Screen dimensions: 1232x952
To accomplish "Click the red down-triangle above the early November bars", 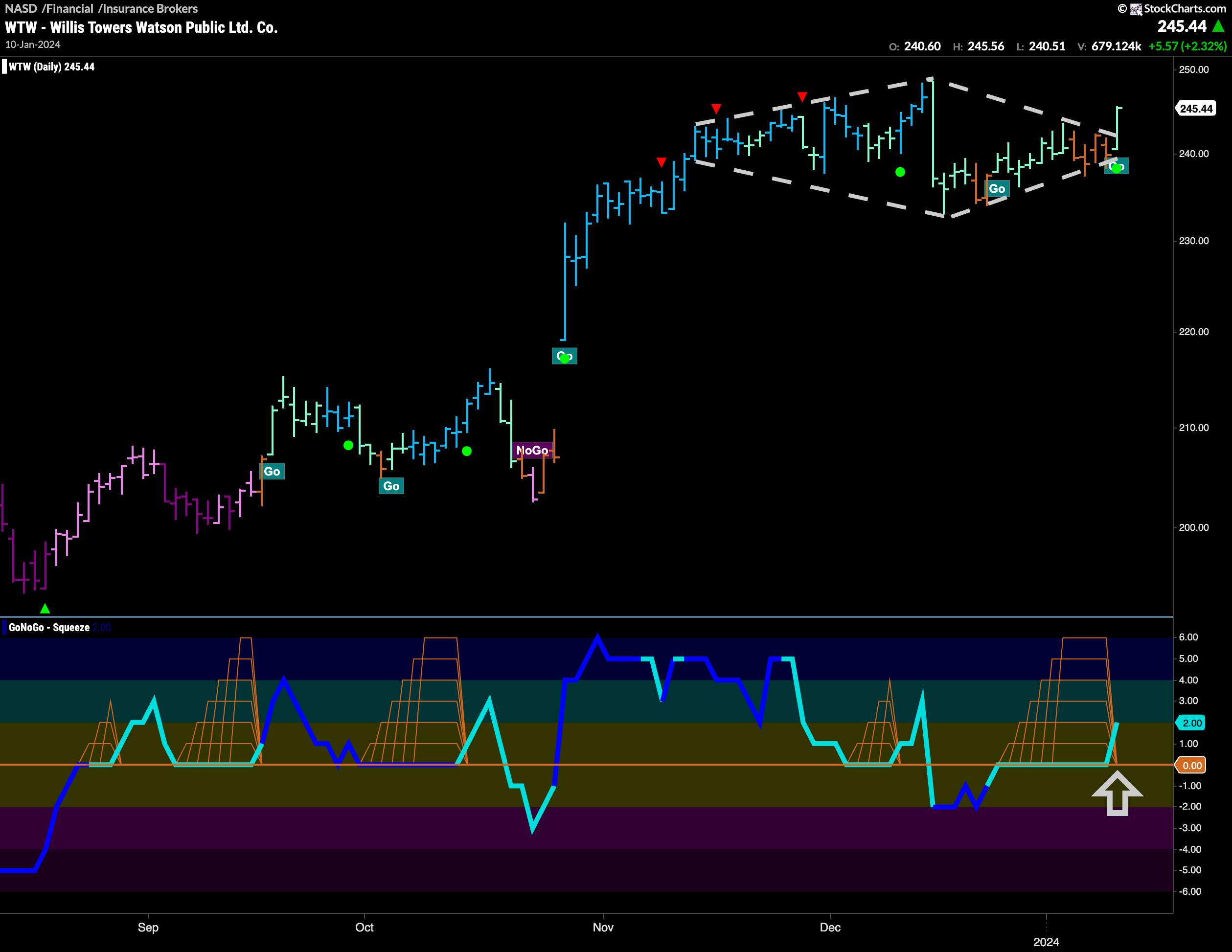I will tap(662, 162).
